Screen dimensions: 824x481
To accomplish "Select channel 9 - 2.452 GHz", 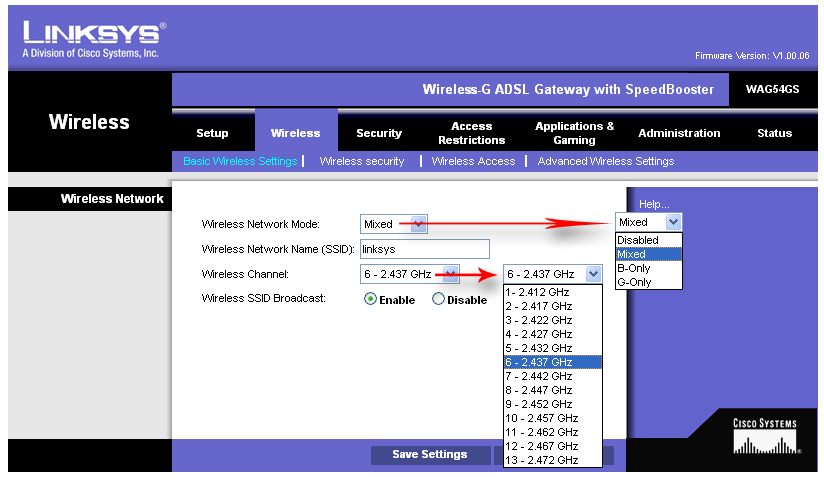I will click(552, 404).
